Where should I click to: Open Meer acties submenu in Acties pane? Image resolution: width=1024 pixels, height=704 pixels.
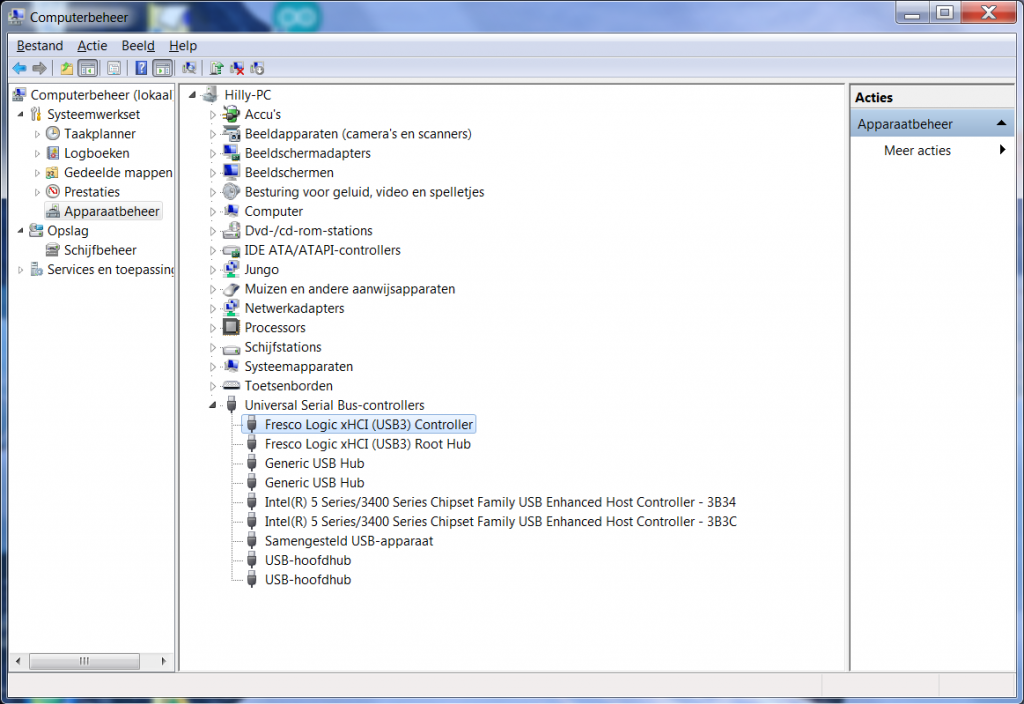click(917, 151)
